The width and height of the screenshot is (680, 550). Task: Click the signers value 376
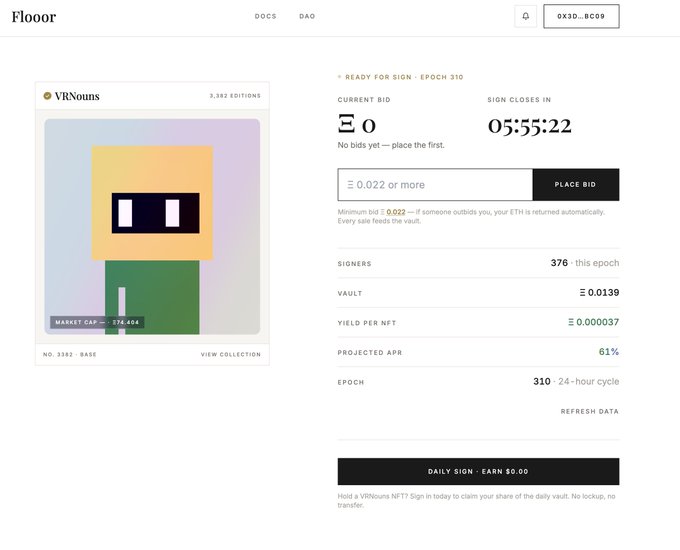(x=559, y=263)
